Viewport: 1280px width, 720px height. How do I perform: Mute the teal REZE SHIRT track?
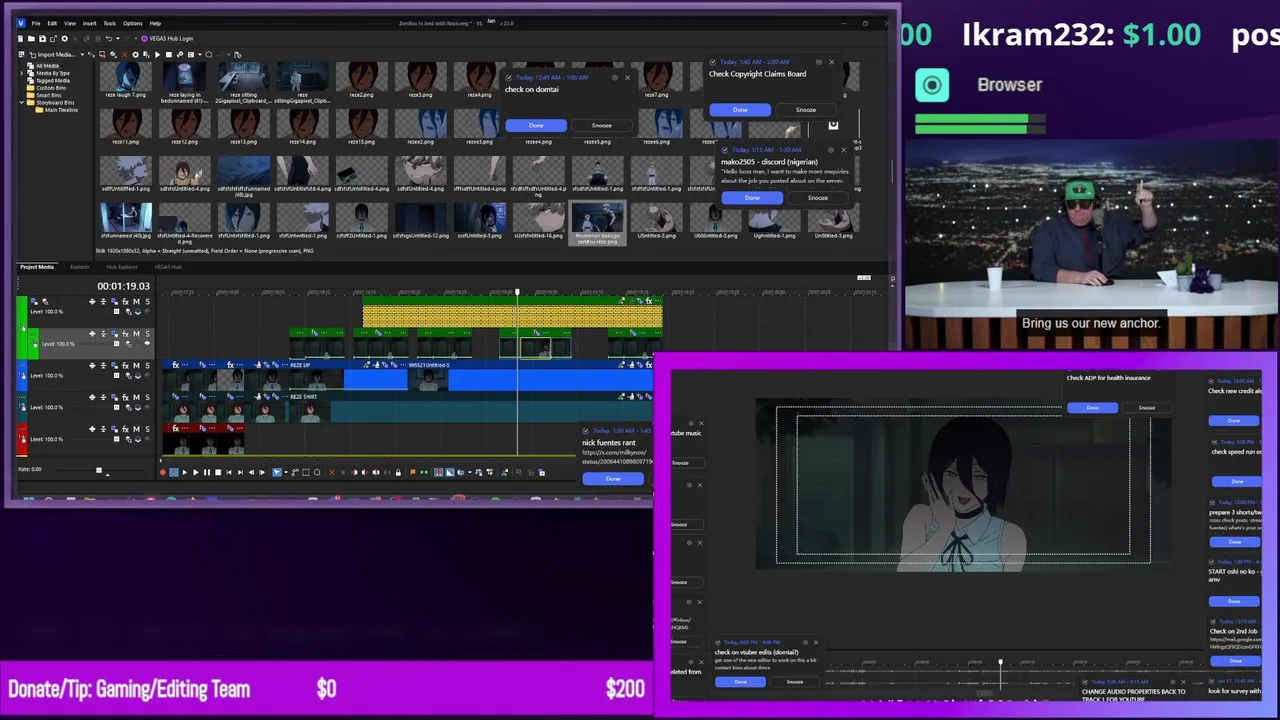coord(136,398)
